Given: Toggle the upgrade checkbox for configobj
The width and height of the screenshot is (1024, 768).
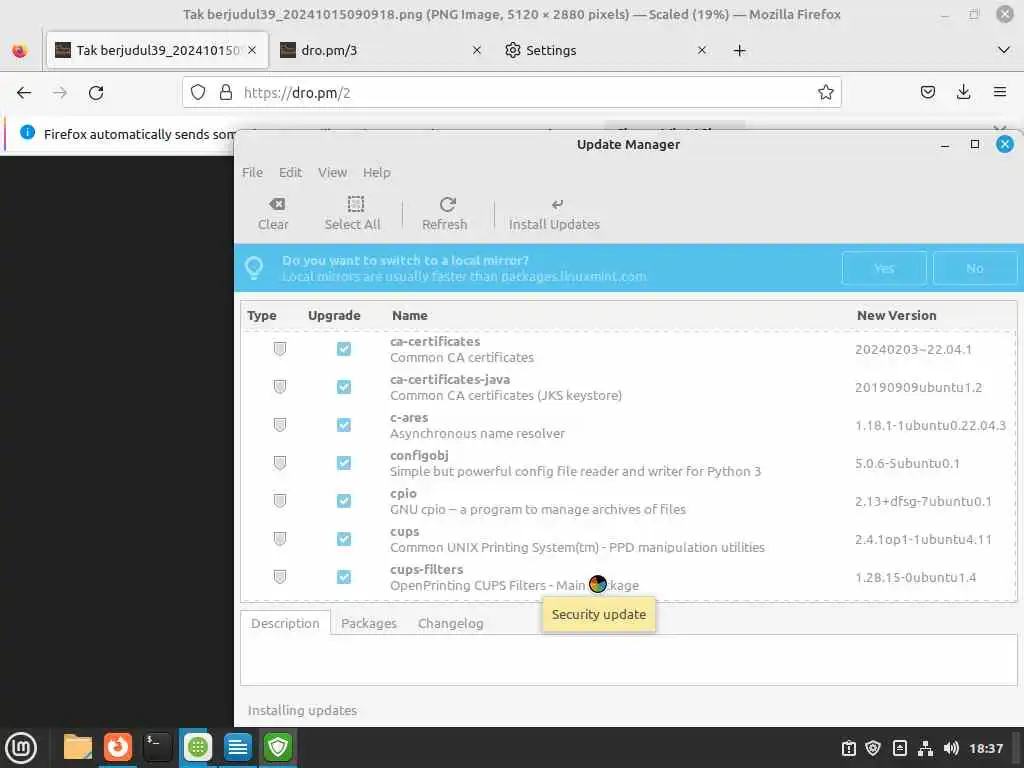Looking at the screenshot, I should point(344,463).
